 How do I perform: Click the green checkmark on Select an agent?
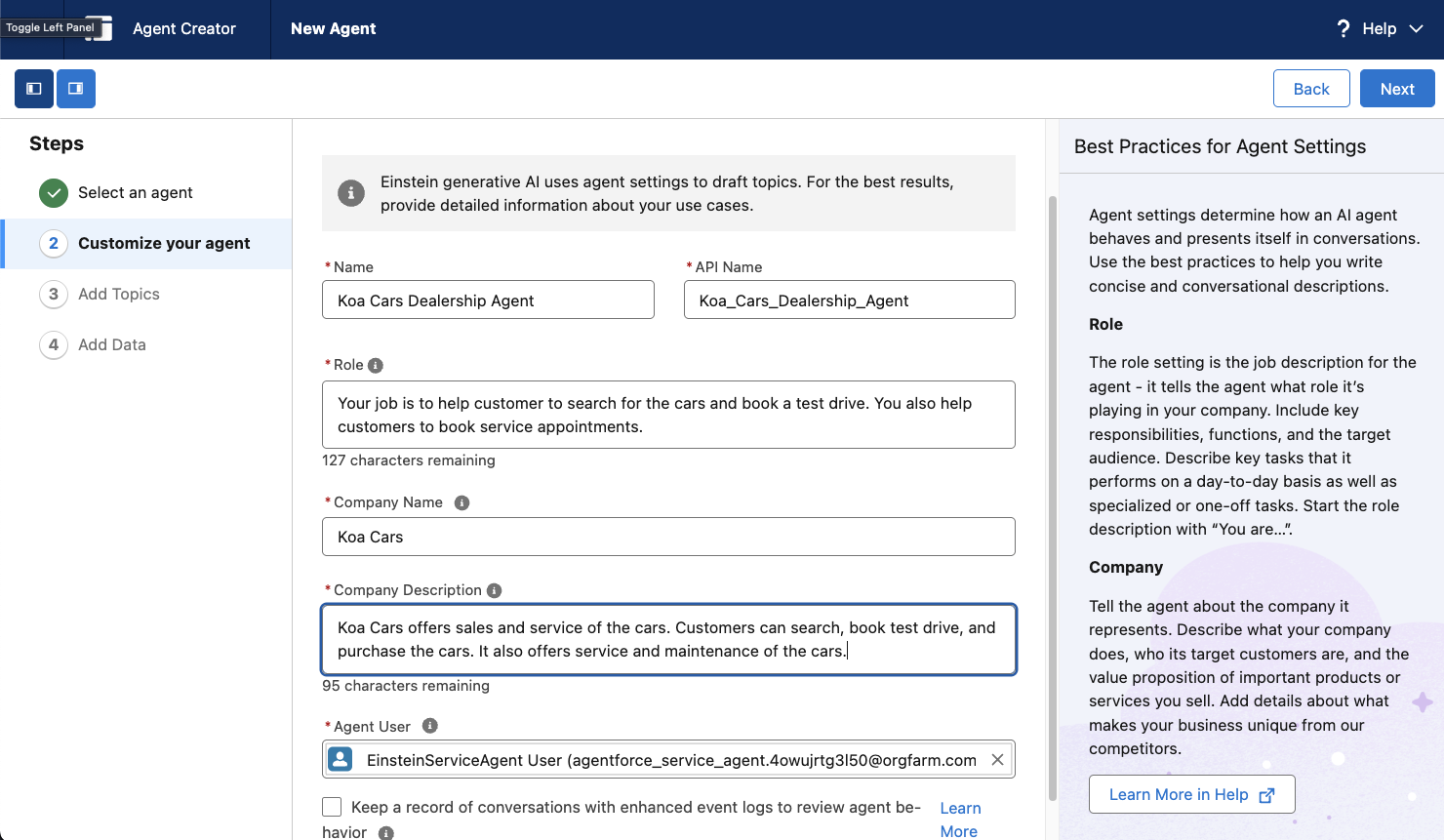[55, 192]
